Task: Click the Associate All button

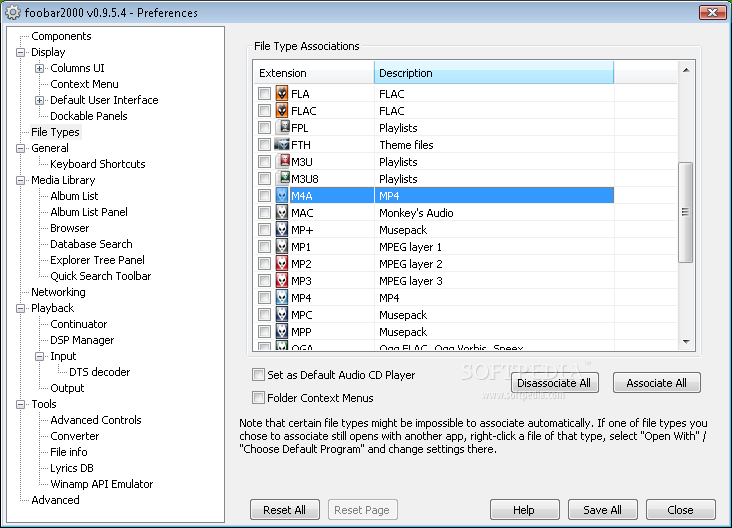Action: (656, 383)
